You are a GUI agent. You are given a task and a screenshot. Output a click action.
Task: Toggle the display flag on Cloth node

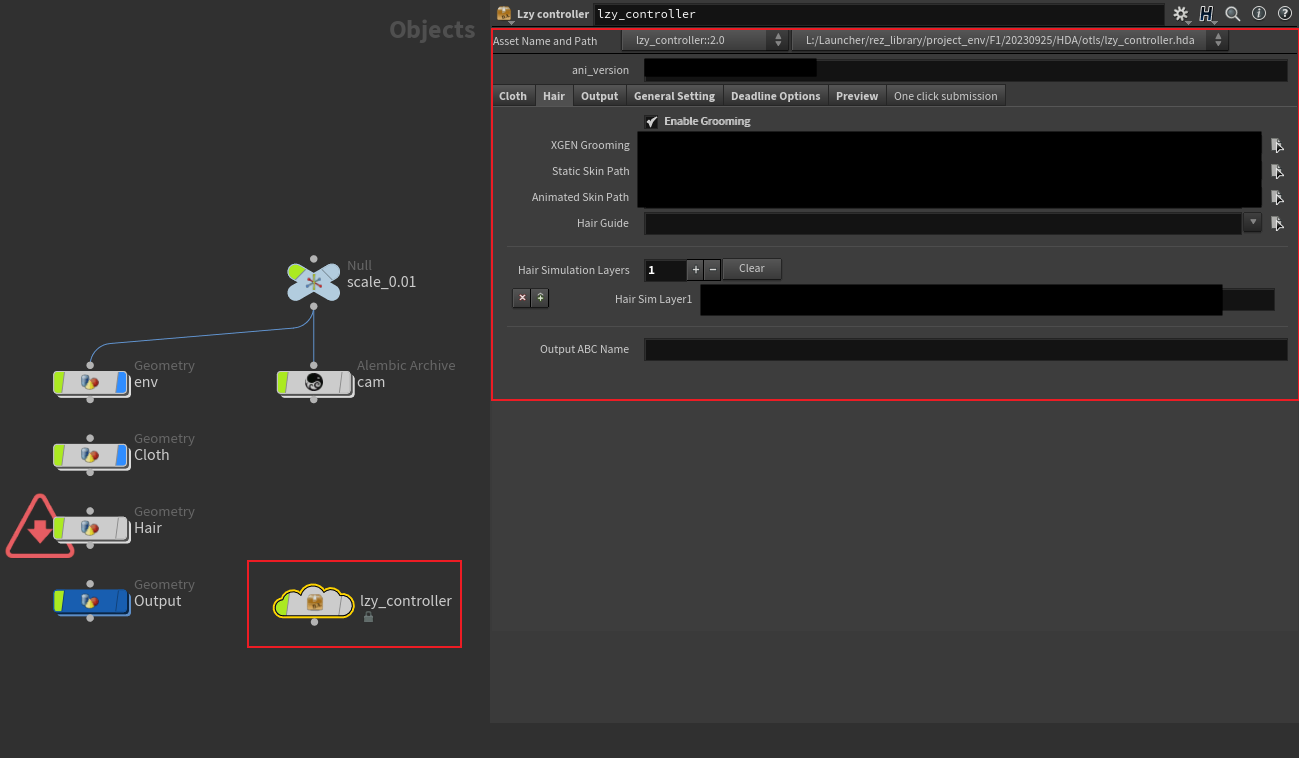tap(122, 455)
